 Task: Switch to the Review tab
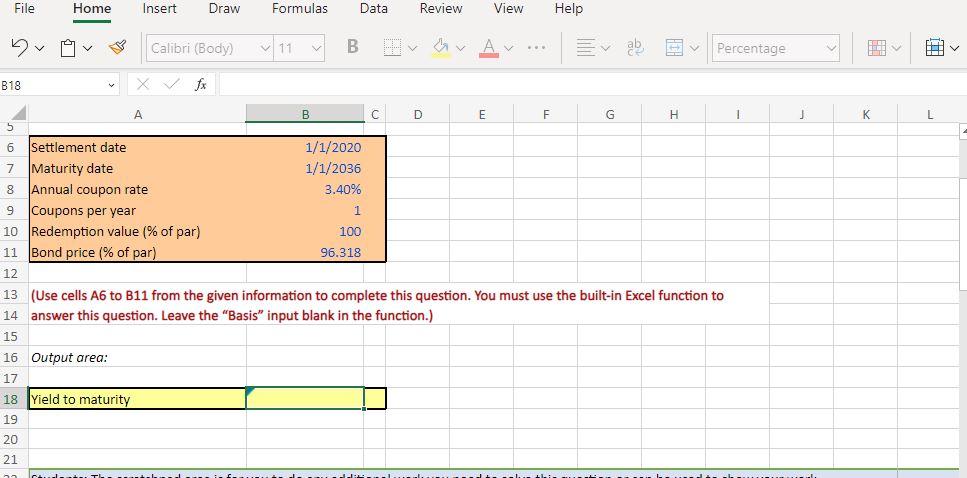440,9
